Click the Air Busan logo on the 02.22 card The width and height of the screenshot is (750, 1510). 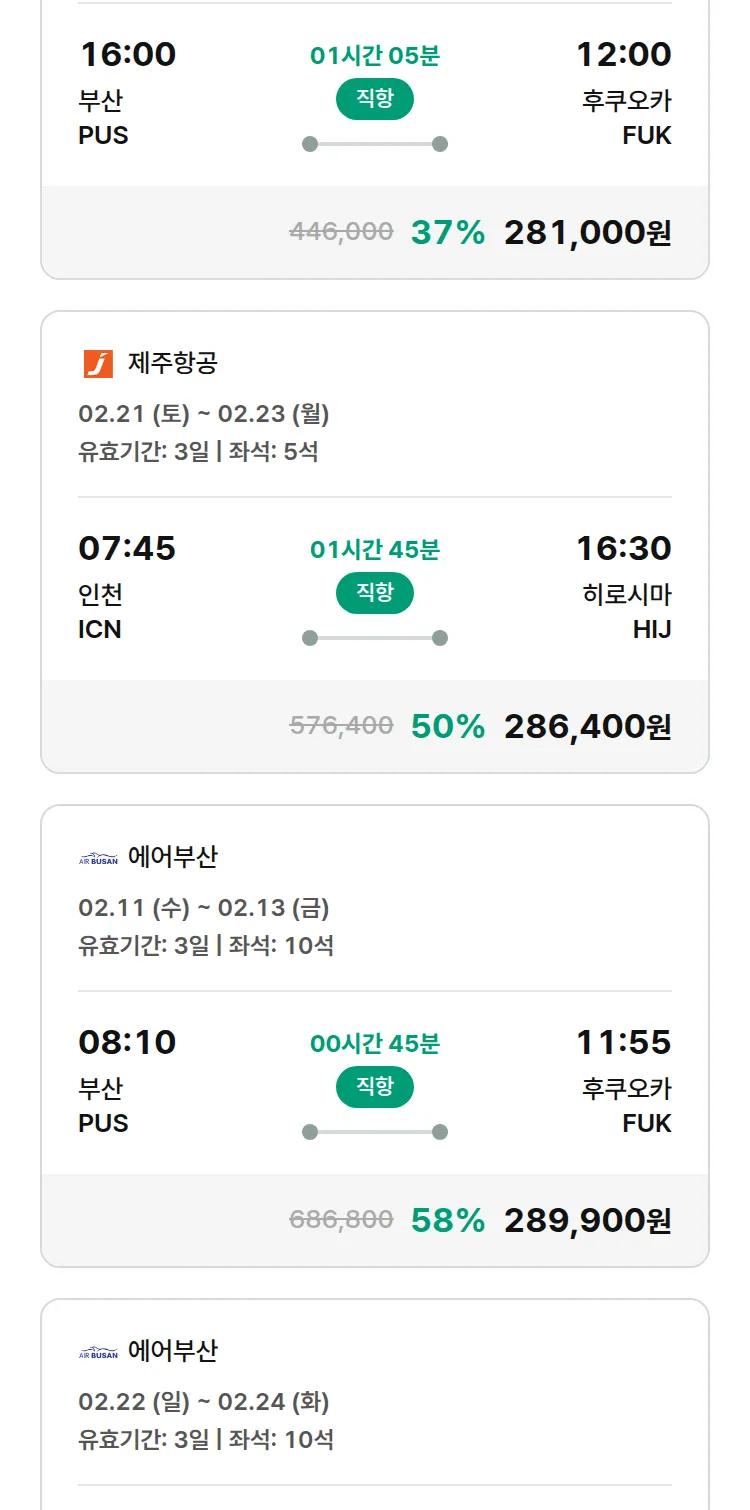(98, 1352)
